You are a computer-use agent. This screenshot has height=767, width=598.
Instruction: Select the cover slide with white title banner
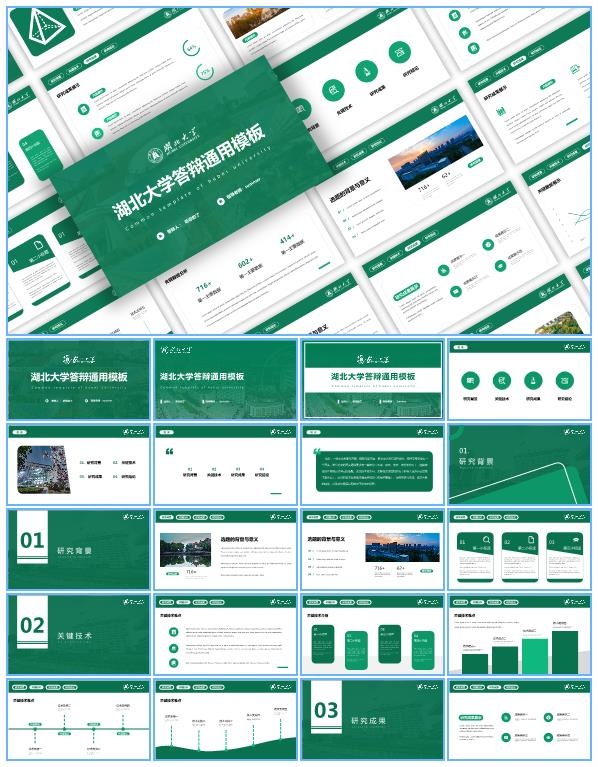point(373,380)
